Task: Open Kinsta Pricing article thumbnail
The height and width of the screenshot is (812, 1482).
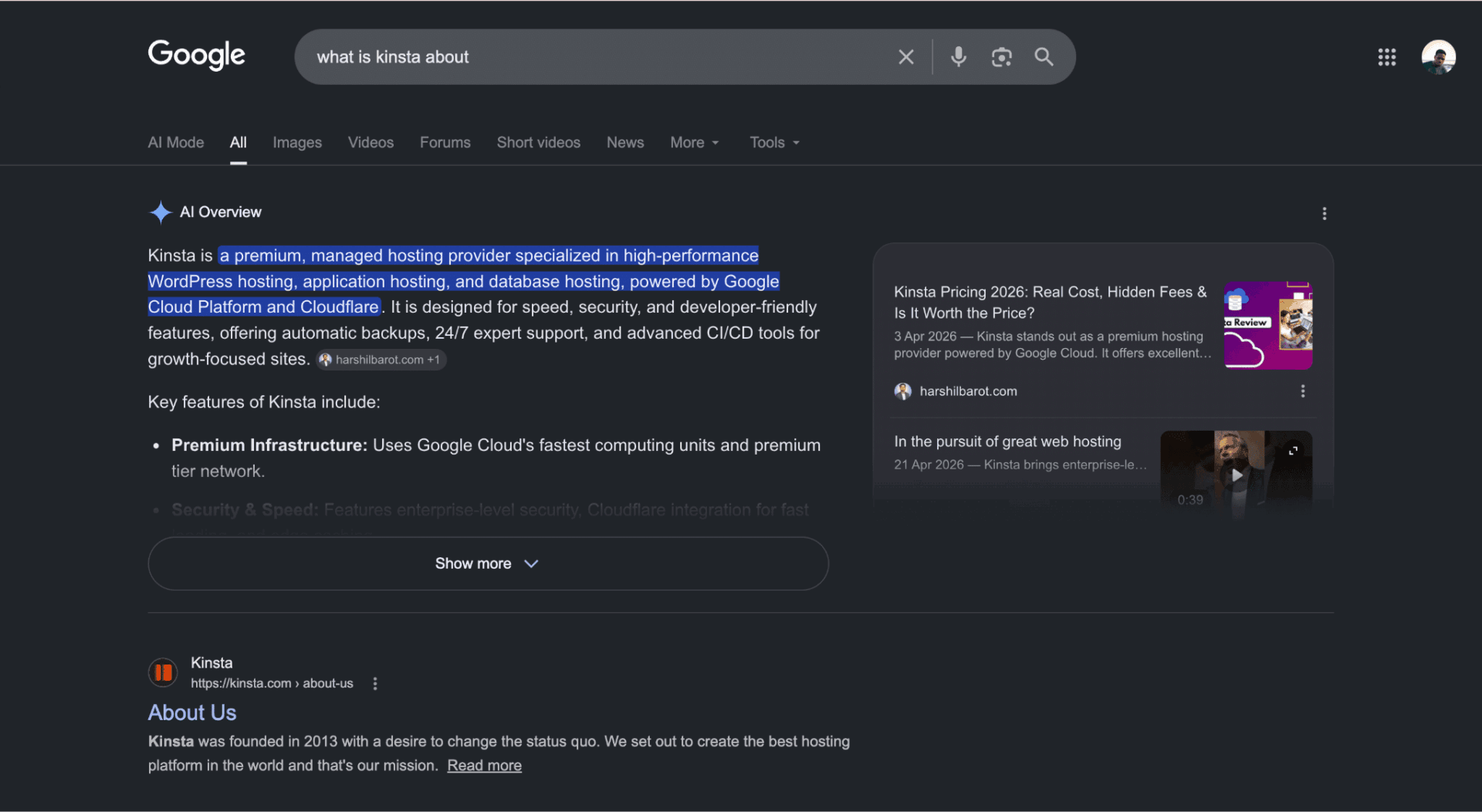Action: click(x=1267, y=326)
